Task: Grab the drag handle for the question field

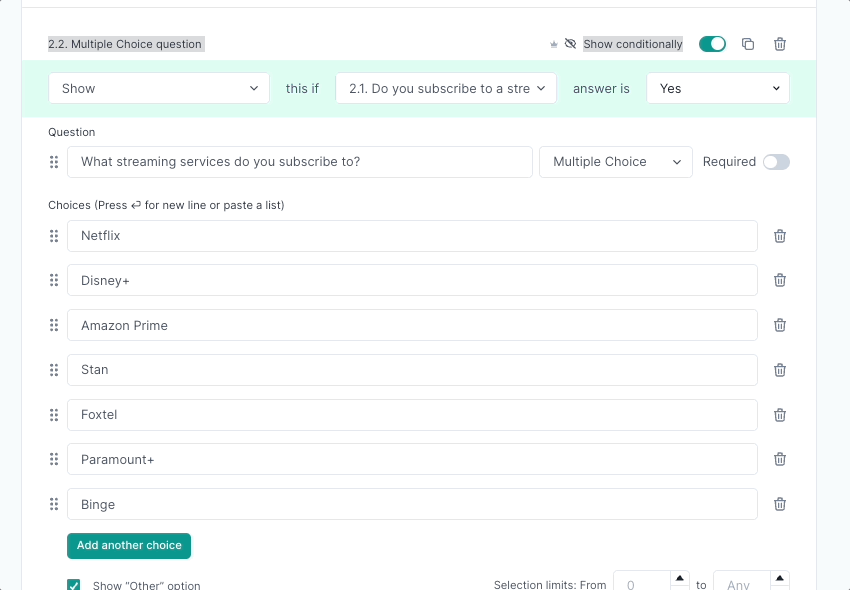Action: (54, 162)
